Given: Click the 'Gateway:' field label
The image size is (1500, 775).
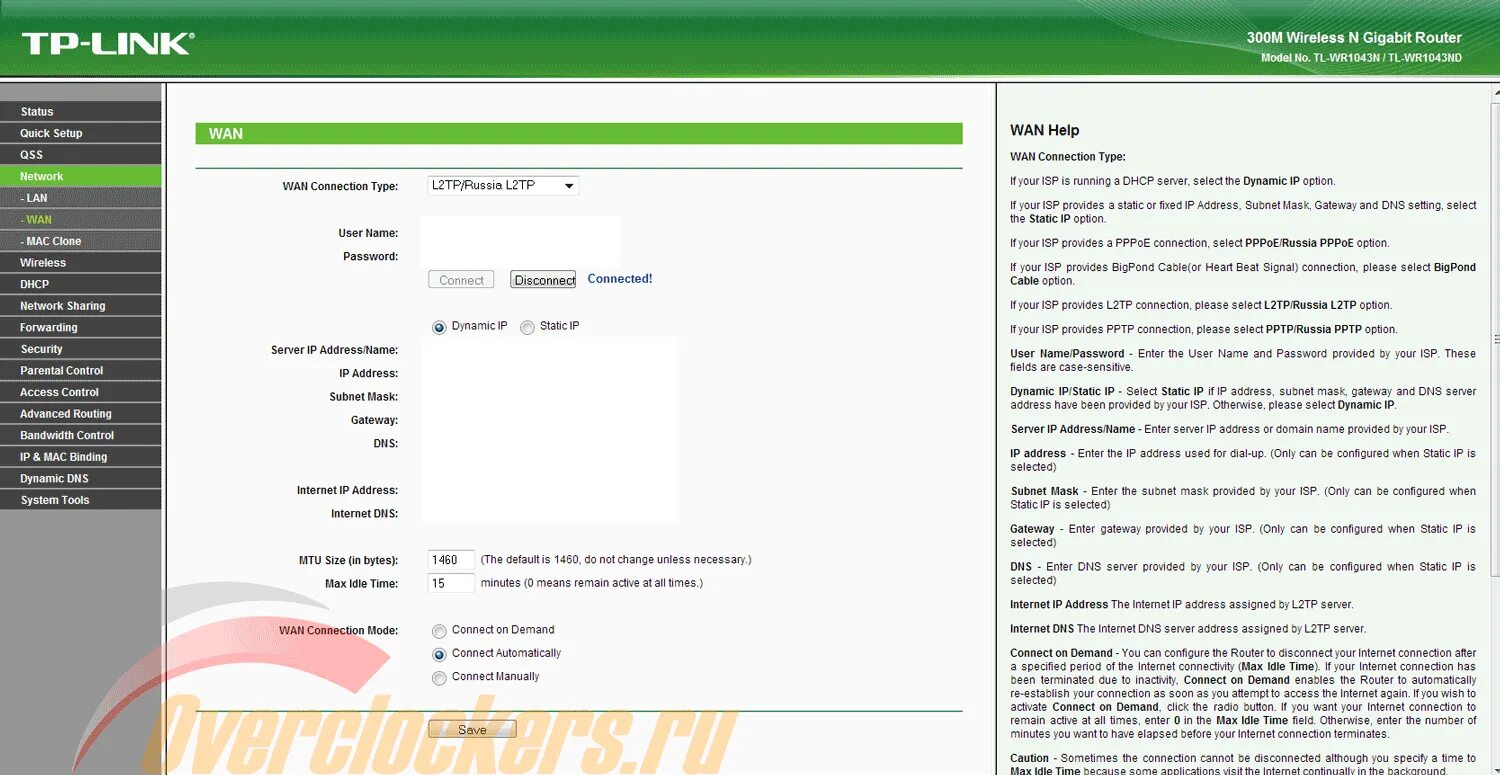Looking at the screenshot, I should (374, 420).
